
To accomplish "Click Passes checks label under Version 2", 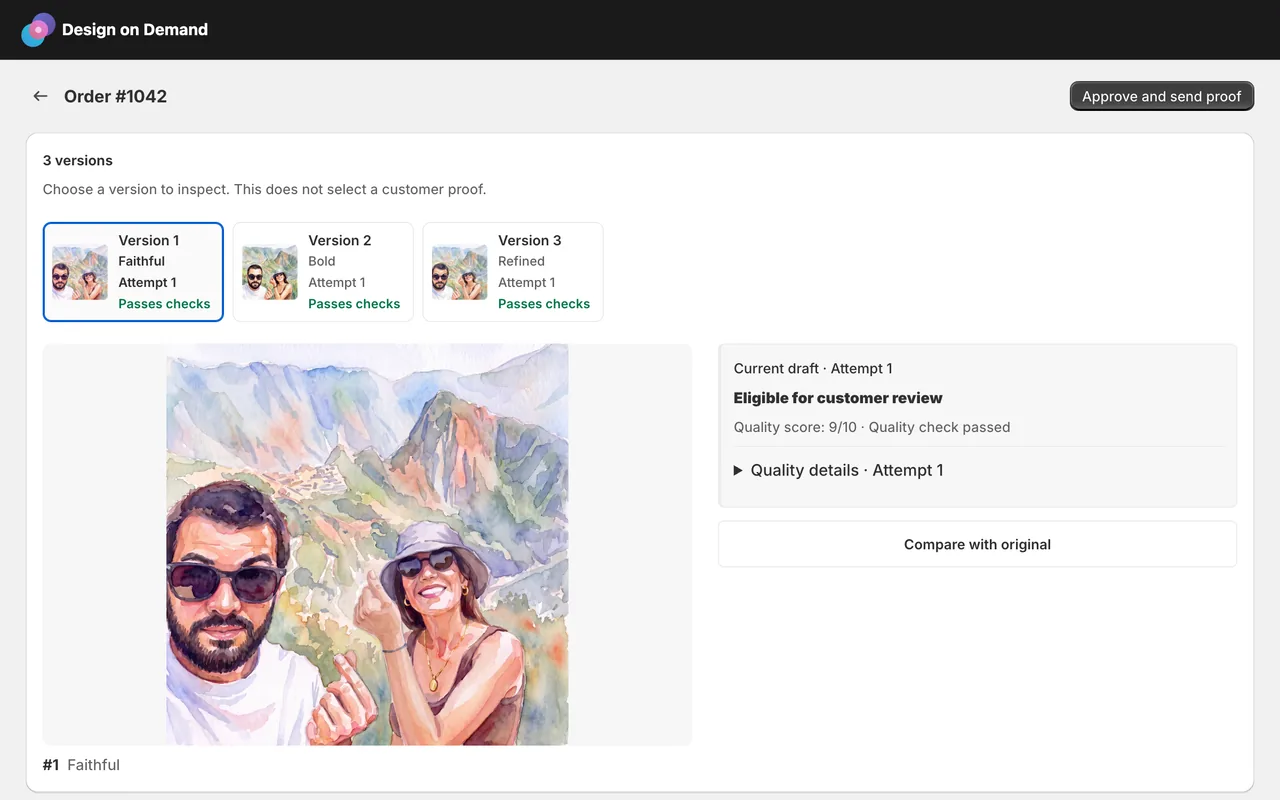I will (354, 304).
